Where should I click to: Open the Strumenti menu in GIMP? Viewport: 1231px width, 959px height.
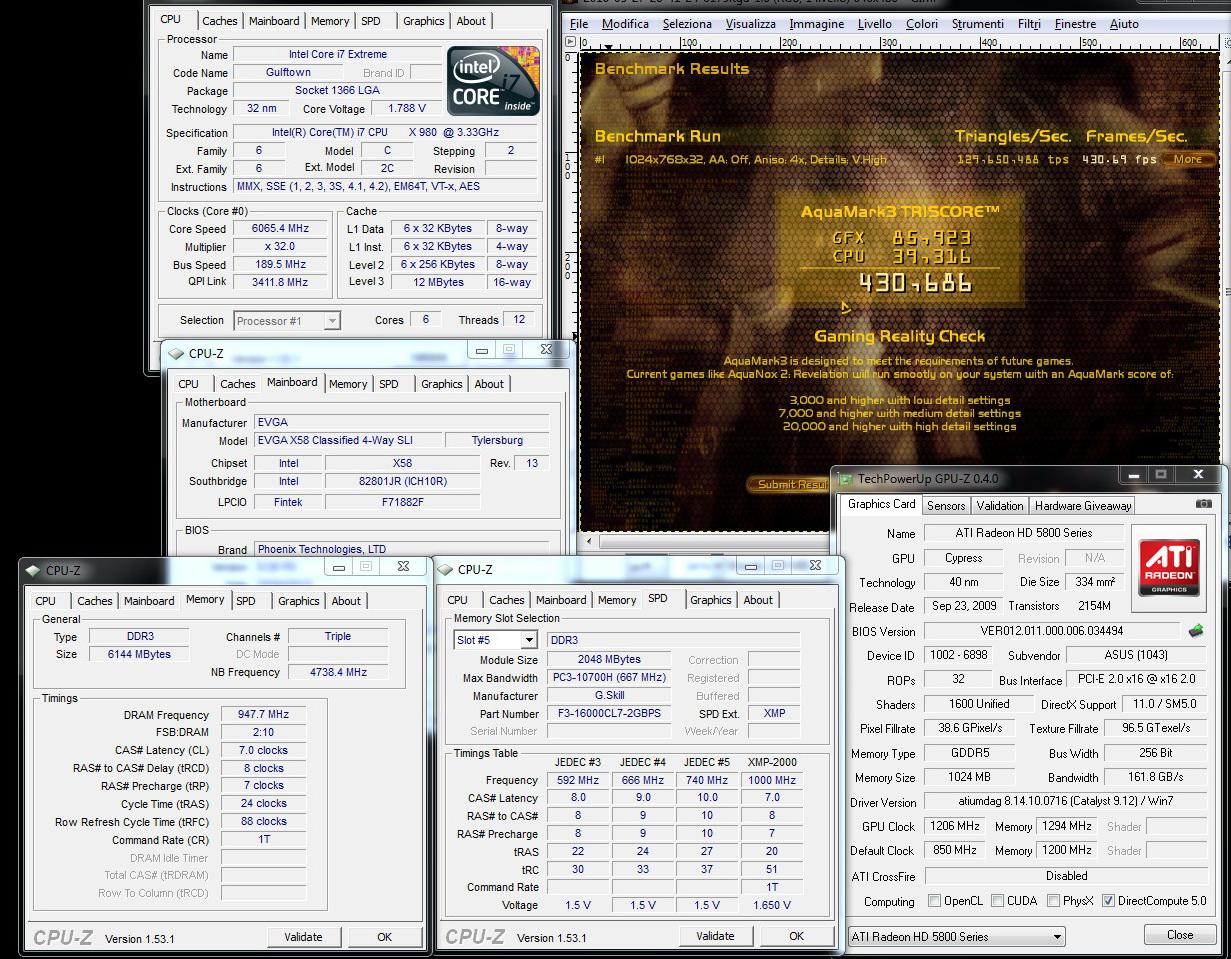point(977,24)
